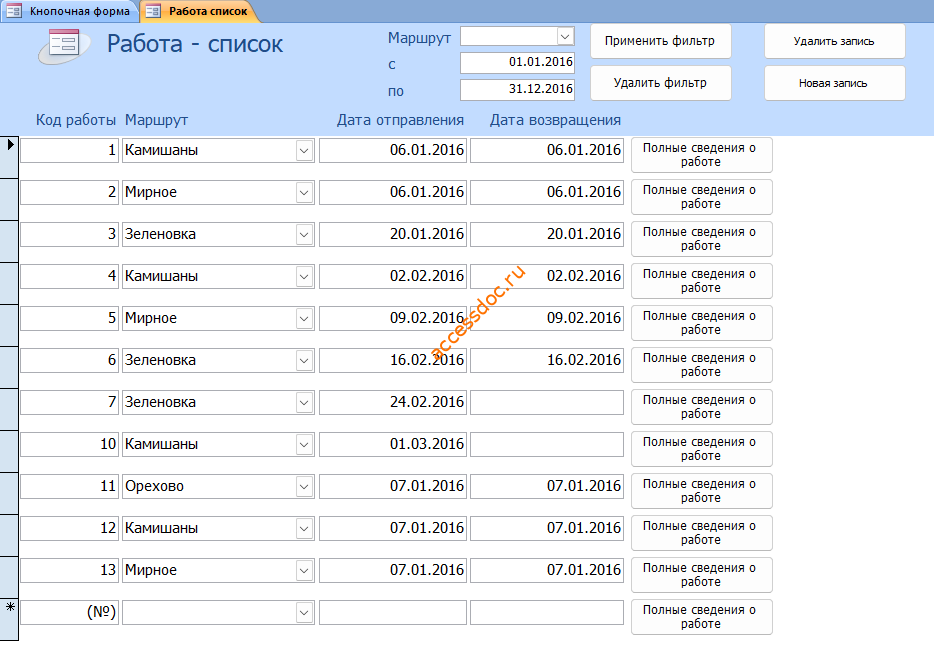Click the Применить фильтр button
The width and height of the screenshot is (934, 664).
pyautogui.click(x=661, y=41)
